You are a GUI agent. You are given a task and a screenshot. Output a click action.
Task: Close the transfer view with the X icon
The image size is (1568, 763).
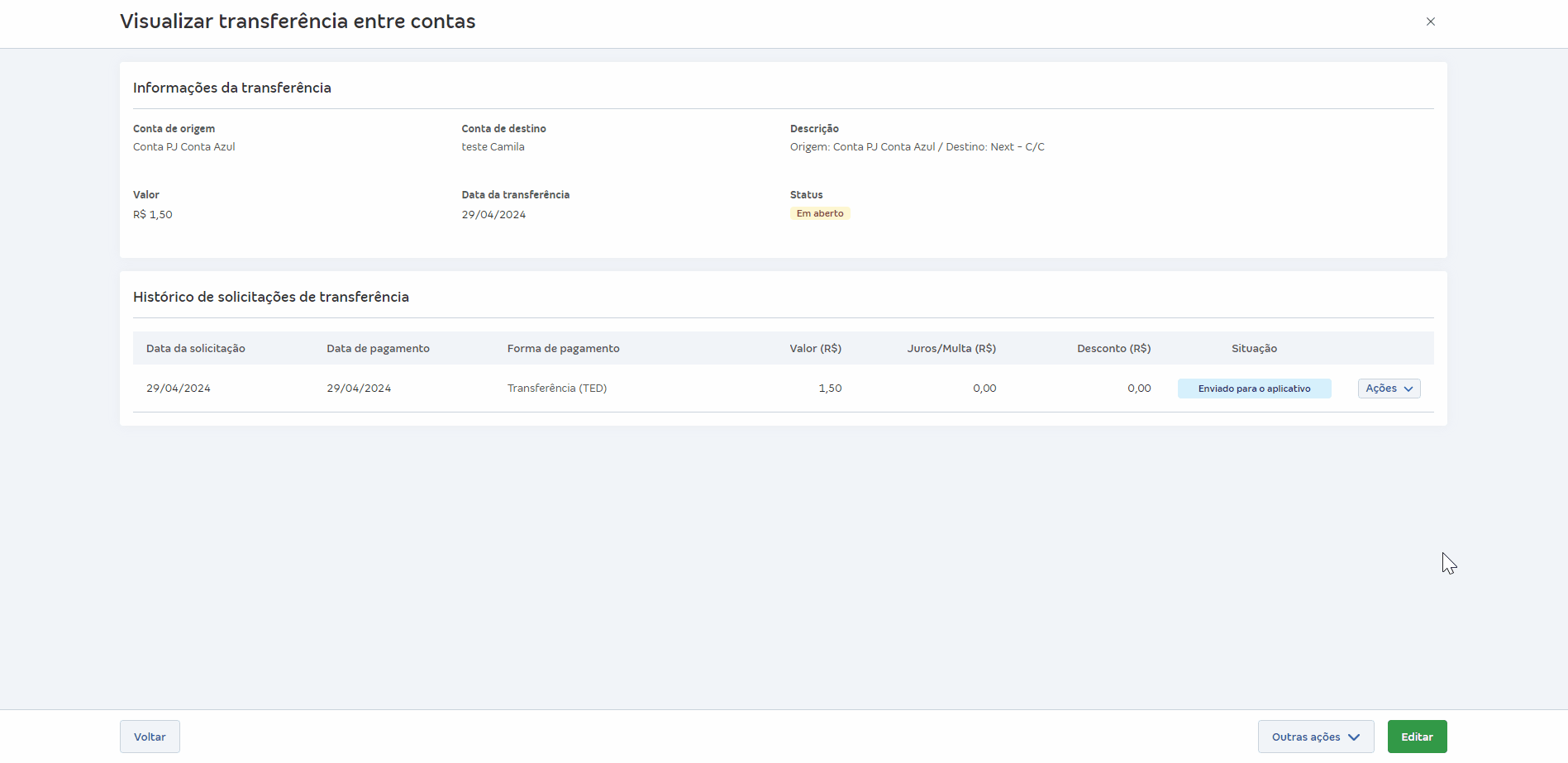(x=1430, y=21)
